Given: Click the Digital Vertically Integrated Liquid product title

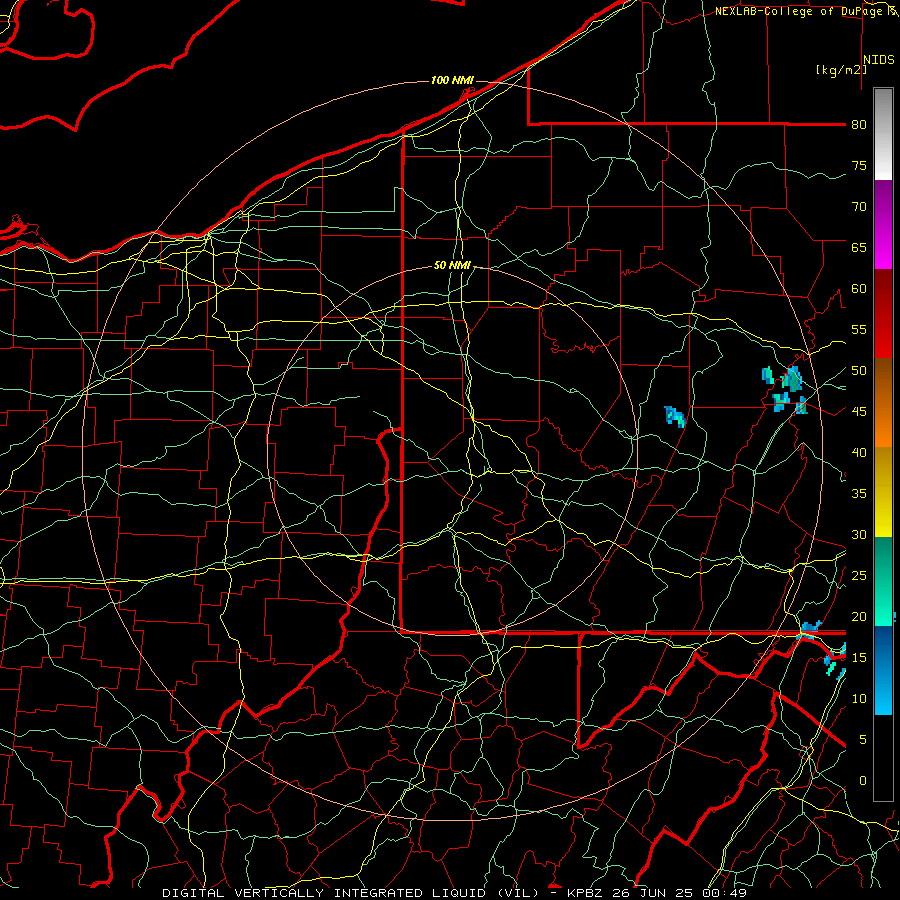Looking at the screenshot, I should pos(351,893).
